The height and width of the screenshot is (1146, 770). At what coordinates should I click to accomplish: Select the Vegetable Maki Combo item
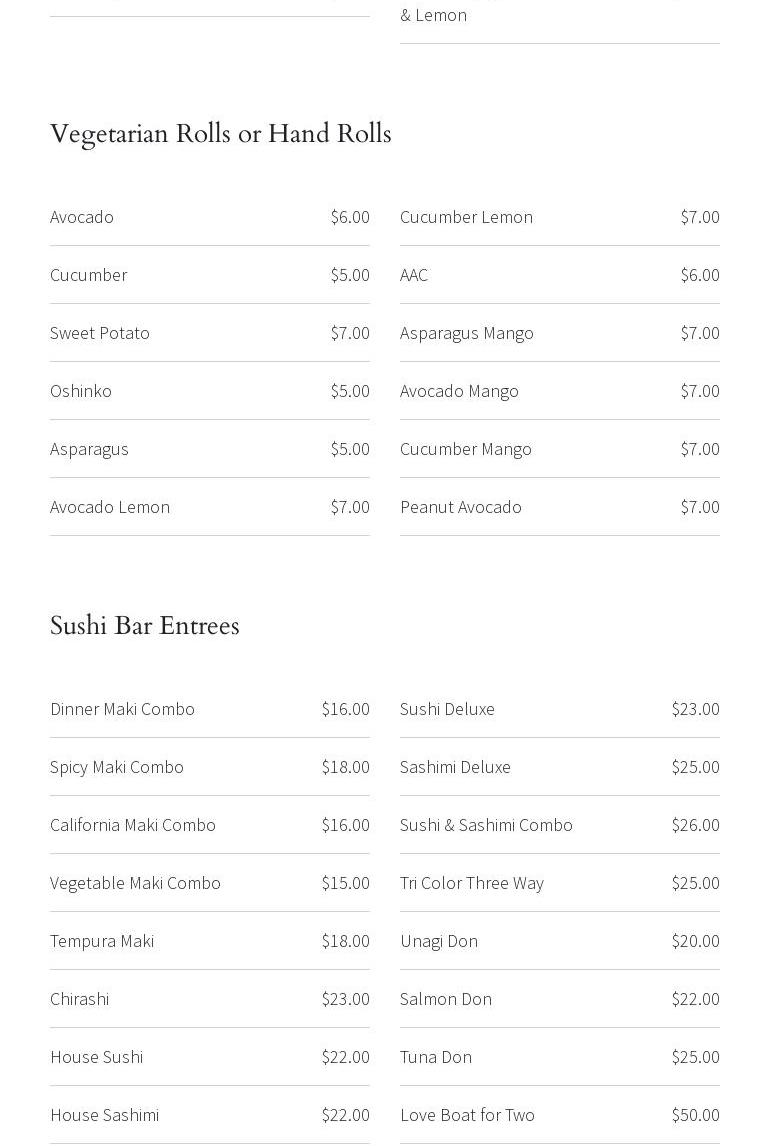coord(135,883)
